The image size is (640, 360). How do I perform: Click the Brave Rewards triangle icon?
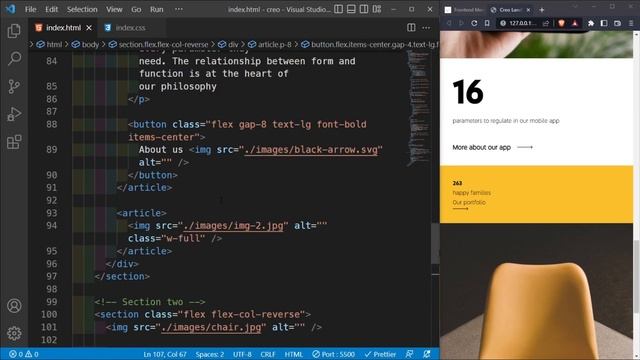coord(575,23)
